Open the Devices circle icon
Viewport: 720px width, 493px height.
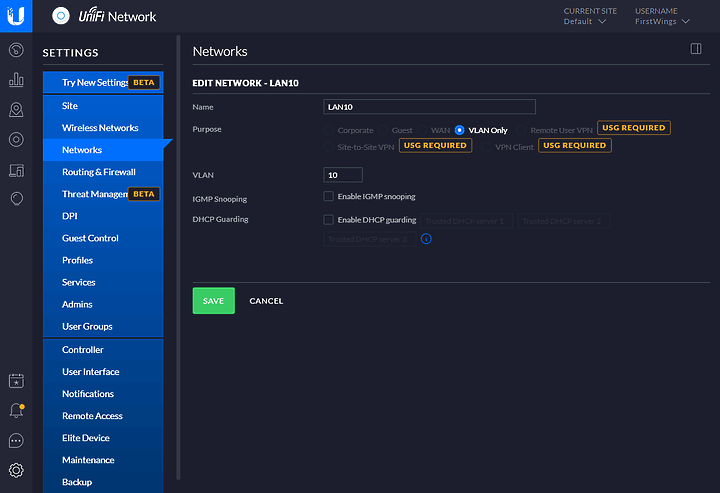tap(16, 140)
